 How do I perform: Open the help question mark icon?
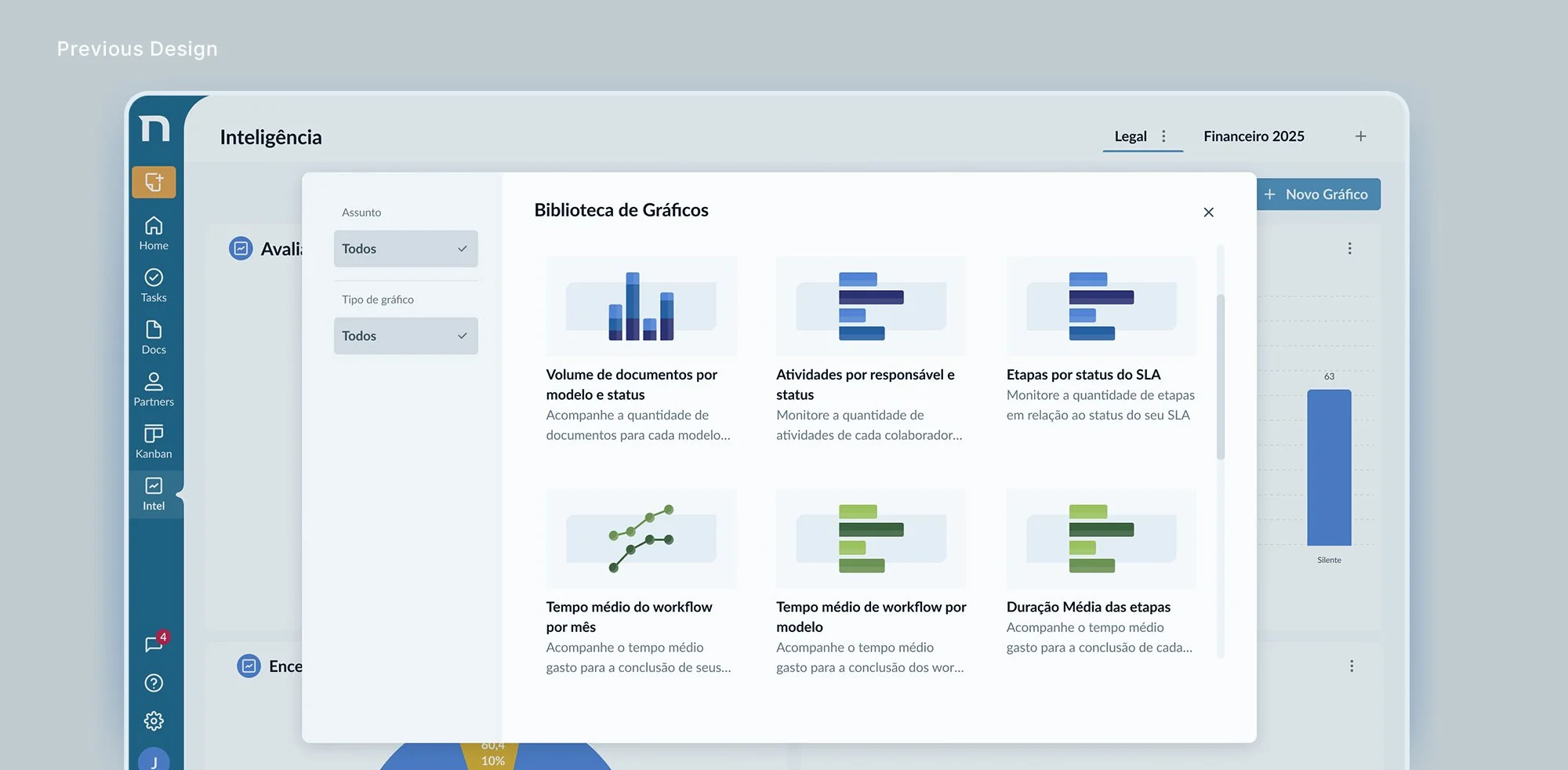tap(154, 683)
